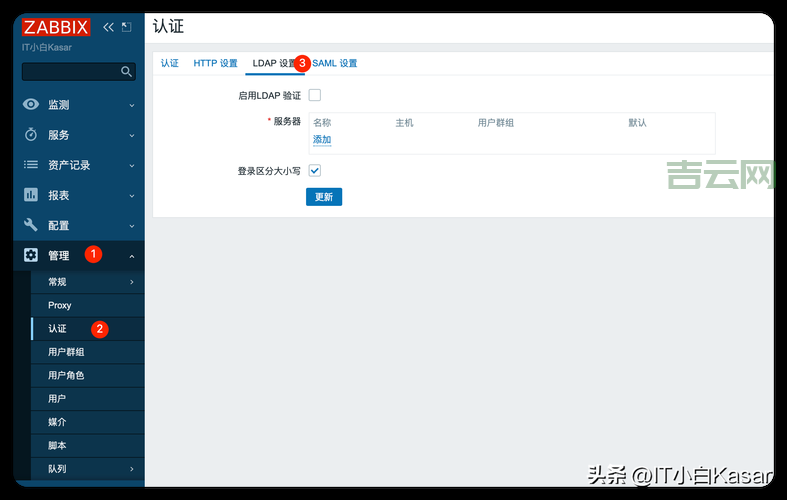Switch to the SAML 设置 tab
Image resolution: width=787 pixels, height=500 pixels.
(335, 63)
